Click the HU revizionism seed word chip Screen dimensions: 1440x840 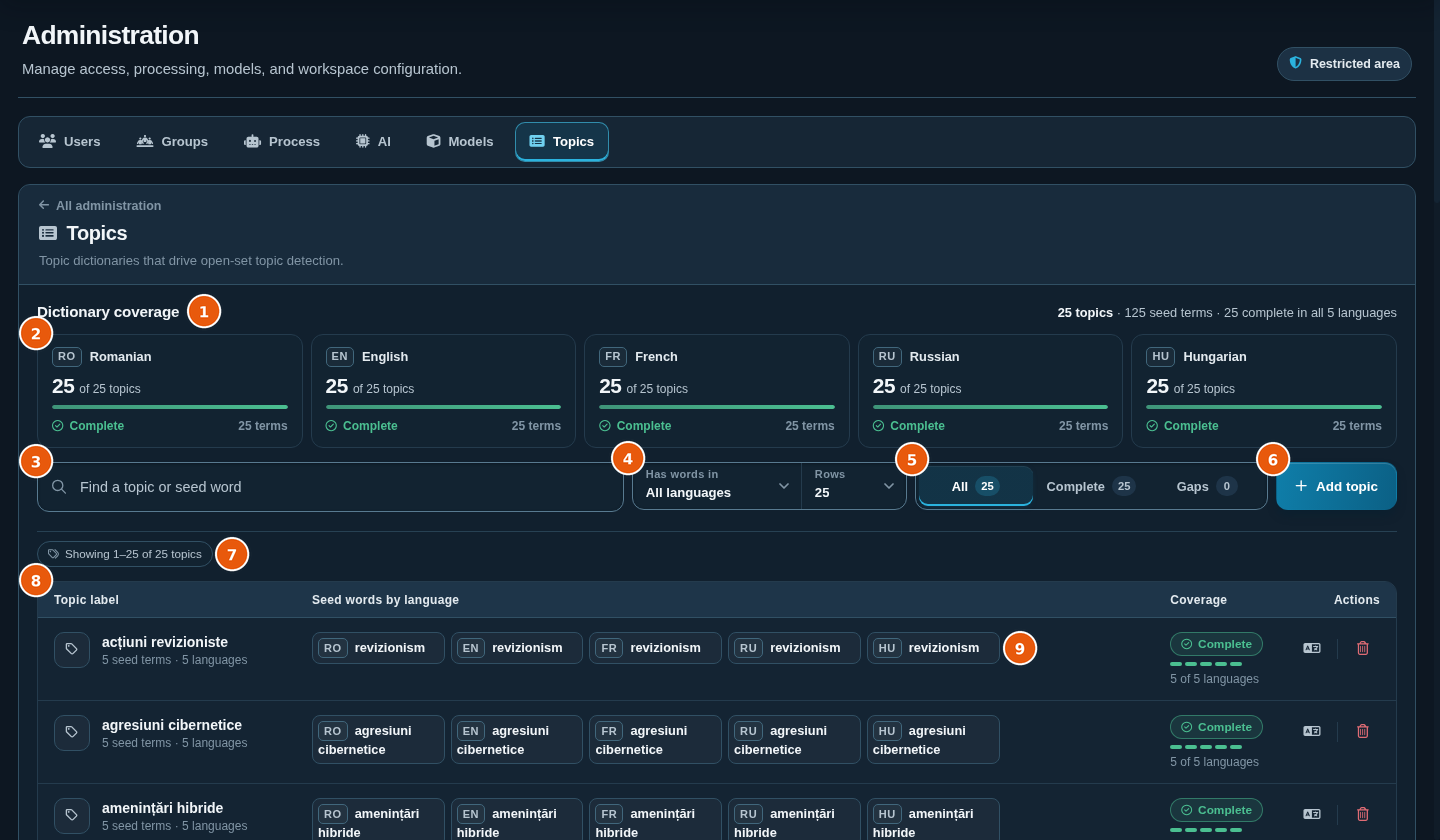[933, 648]
